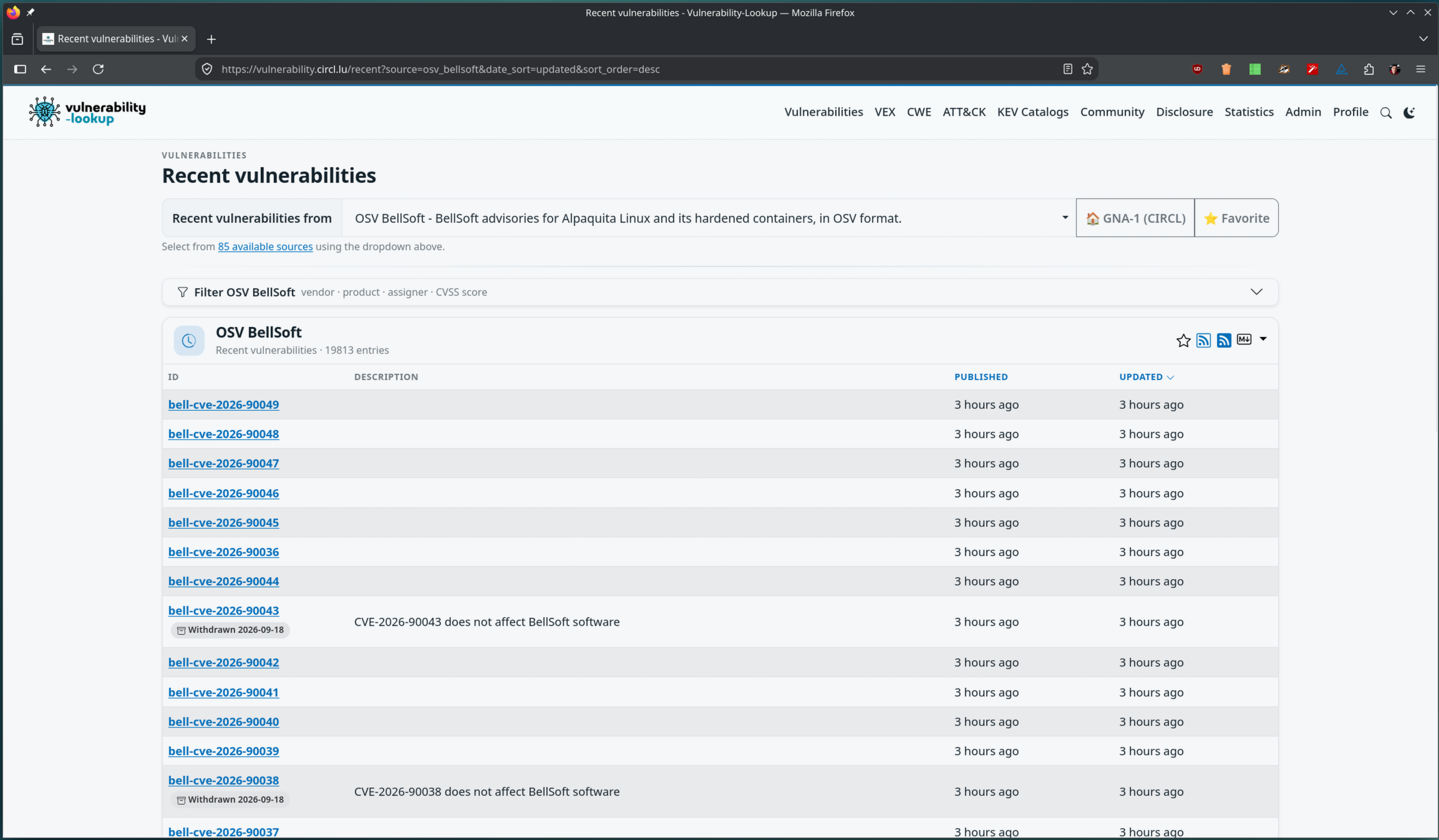Open the Statistics nav item
Image resolution: width=1439 pixels, height=840 pixels.
[x=1249, y=112]
